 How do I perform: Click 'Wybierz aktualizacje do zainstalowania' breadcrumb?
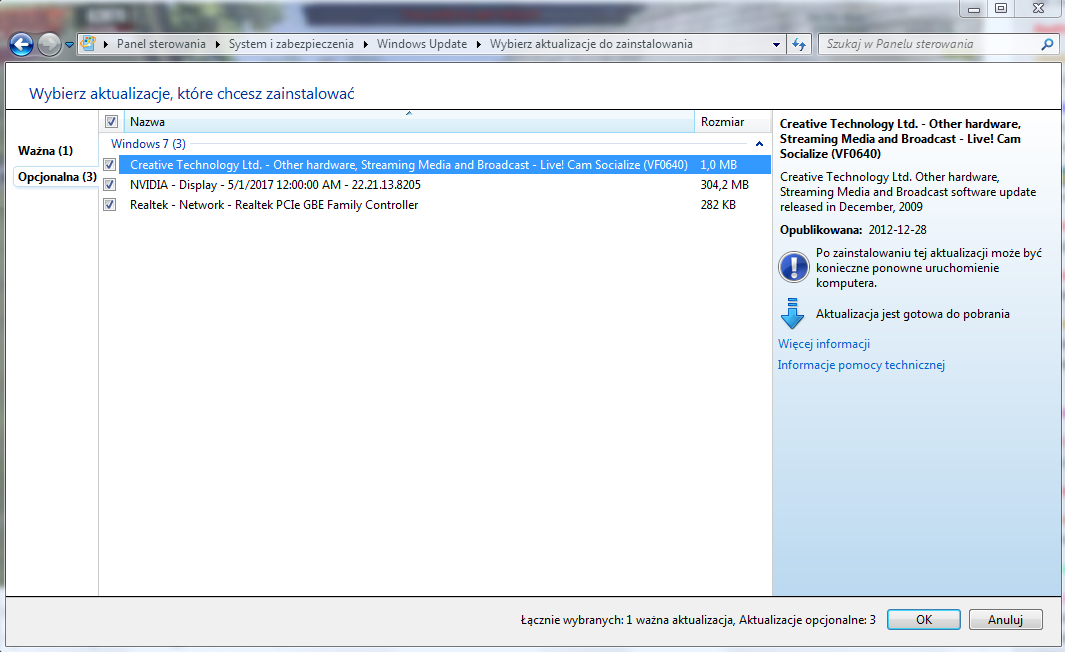pos(591,44)
